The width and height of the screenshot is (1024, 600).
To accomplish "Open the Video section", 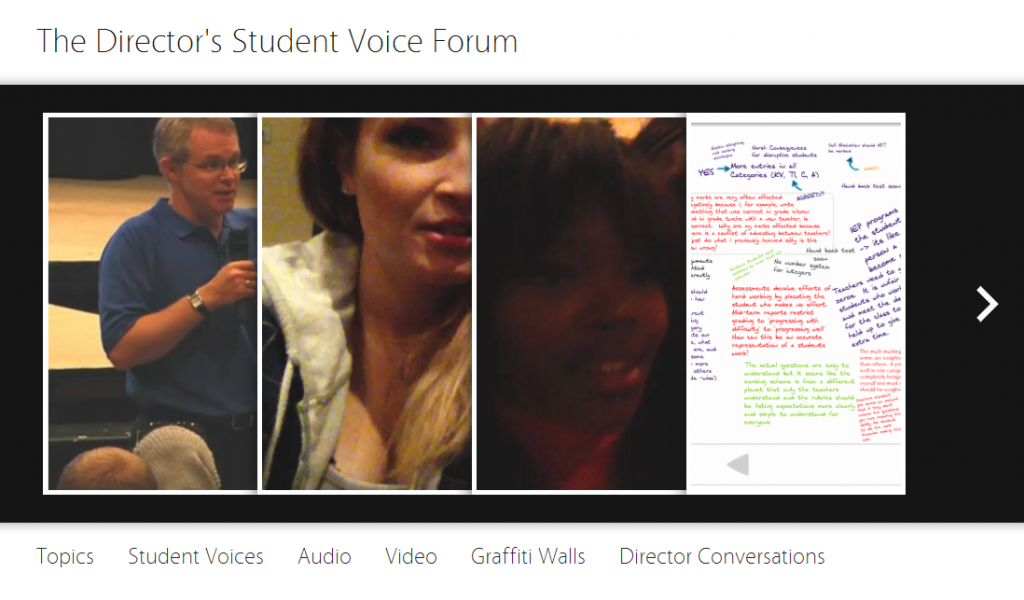I will tap(411, 557).
